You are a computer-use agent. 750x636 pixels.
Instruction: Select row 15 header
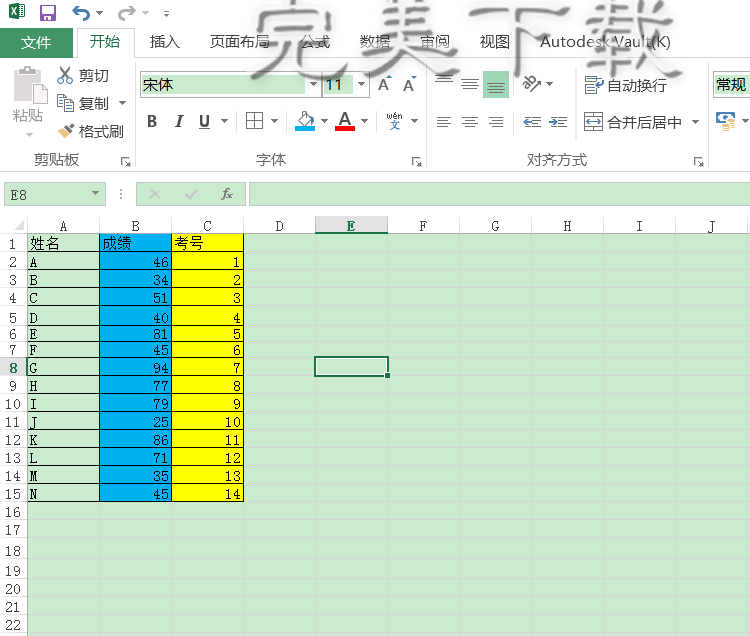point(13,494)
